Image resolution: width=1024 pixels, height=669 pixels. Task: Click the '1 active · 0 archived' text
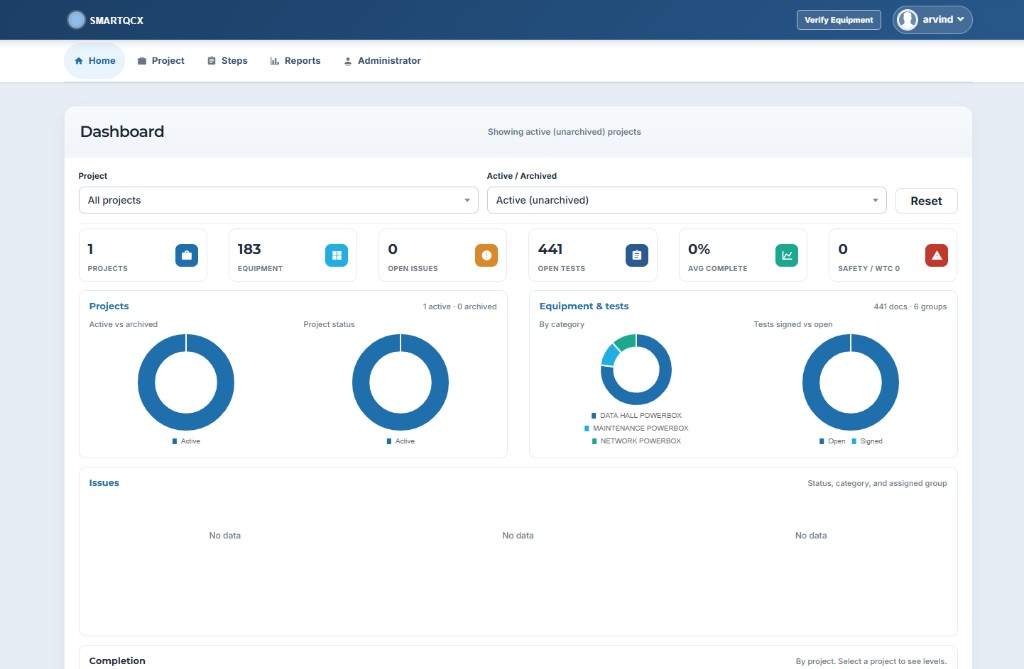tap(460, 306)
